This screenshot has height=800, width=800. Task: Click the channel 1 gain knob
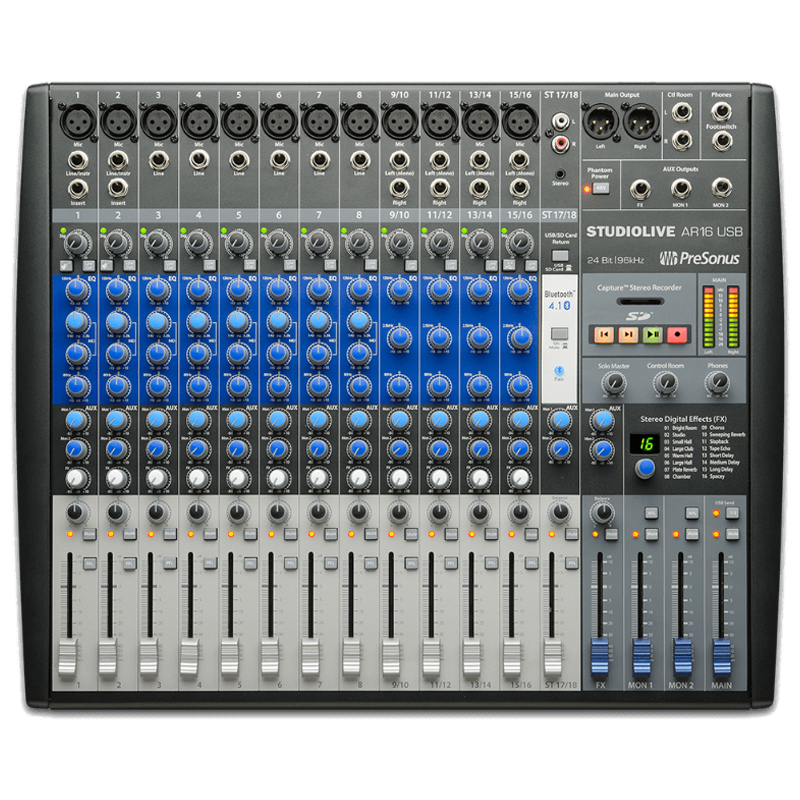pyautogui.click(x=77, y=241)
